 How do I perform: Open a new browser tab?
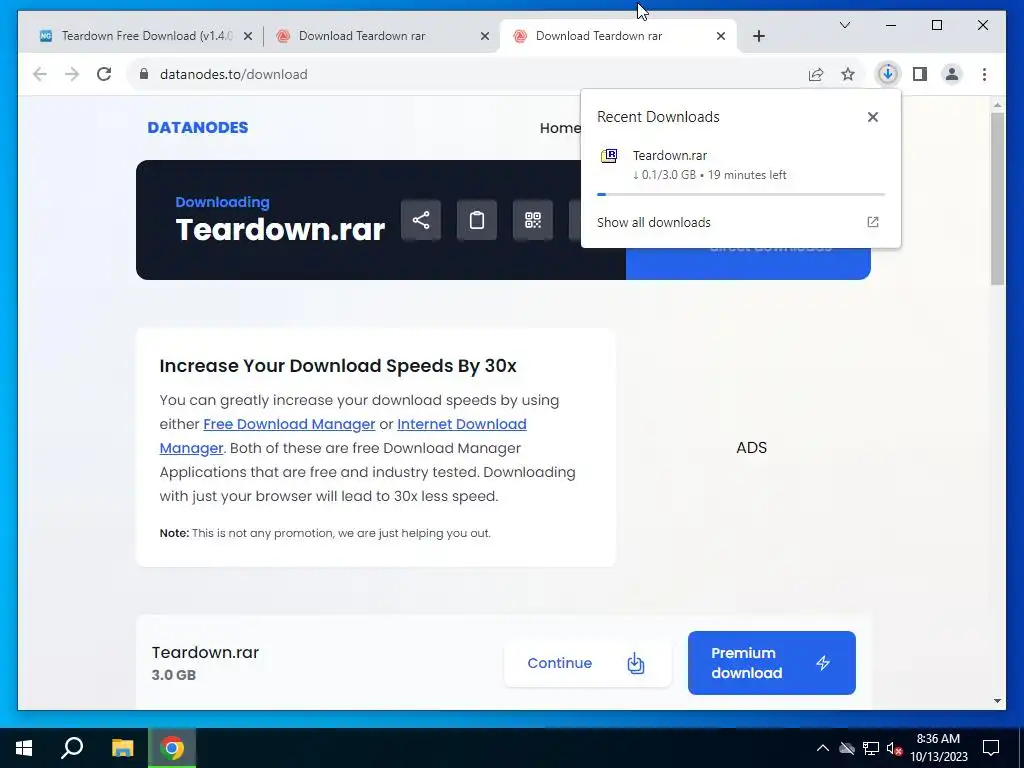click(x=758, y=36)
